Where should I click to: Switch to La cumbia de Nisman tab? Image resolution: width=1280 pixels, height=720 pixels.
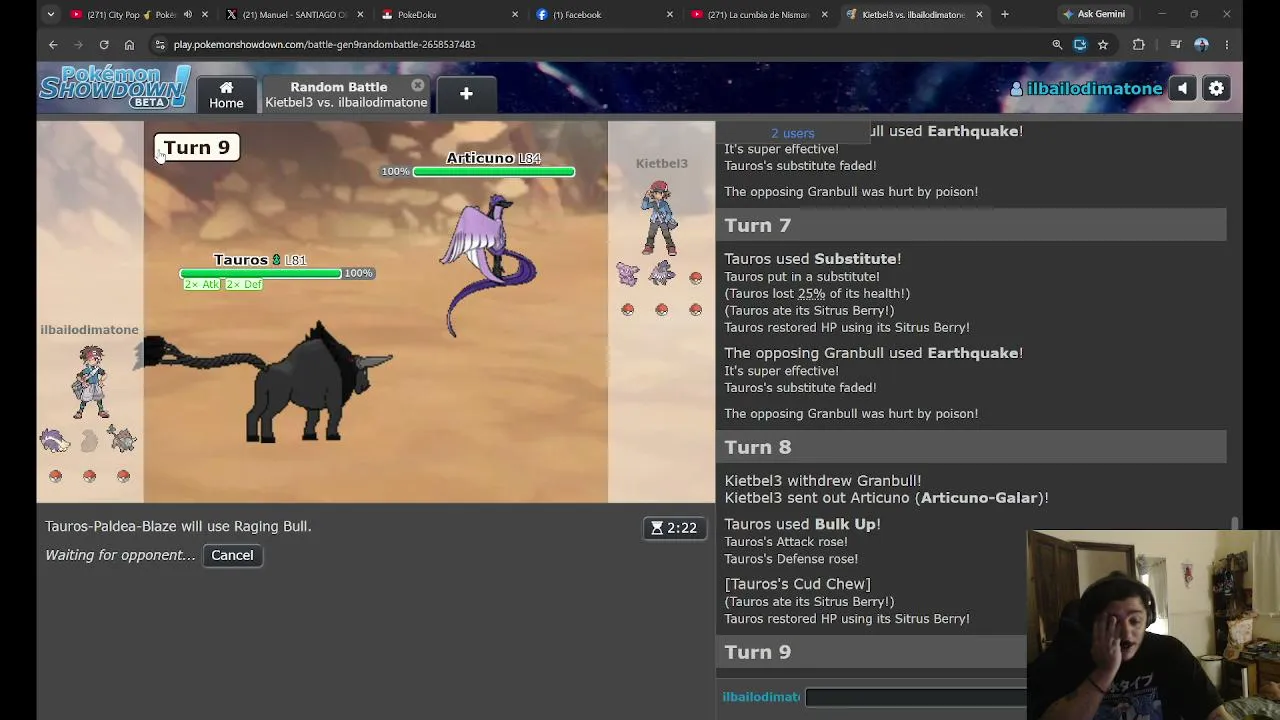pyautogui.click(x=758, y=14)
